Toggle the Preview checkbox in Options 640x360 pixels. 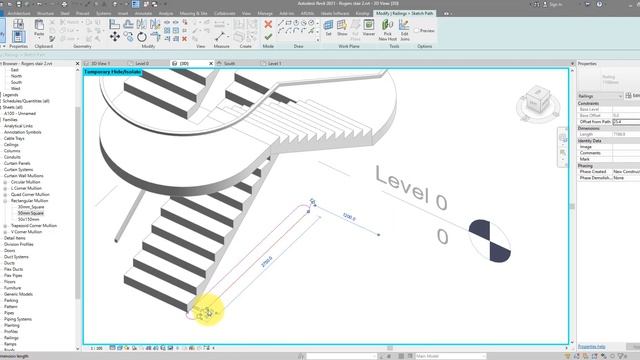click(x=417, y=31)
